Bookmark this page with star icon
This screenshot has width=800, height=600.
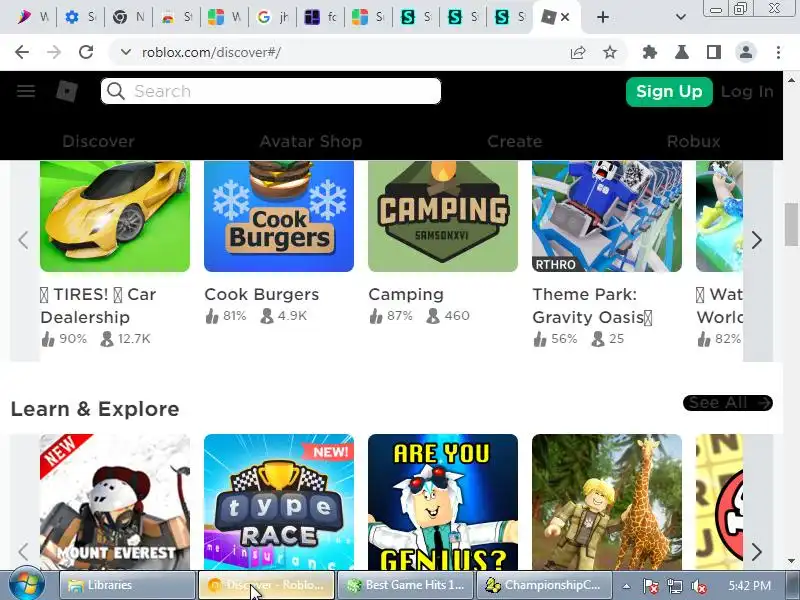(x=610, y=52)
